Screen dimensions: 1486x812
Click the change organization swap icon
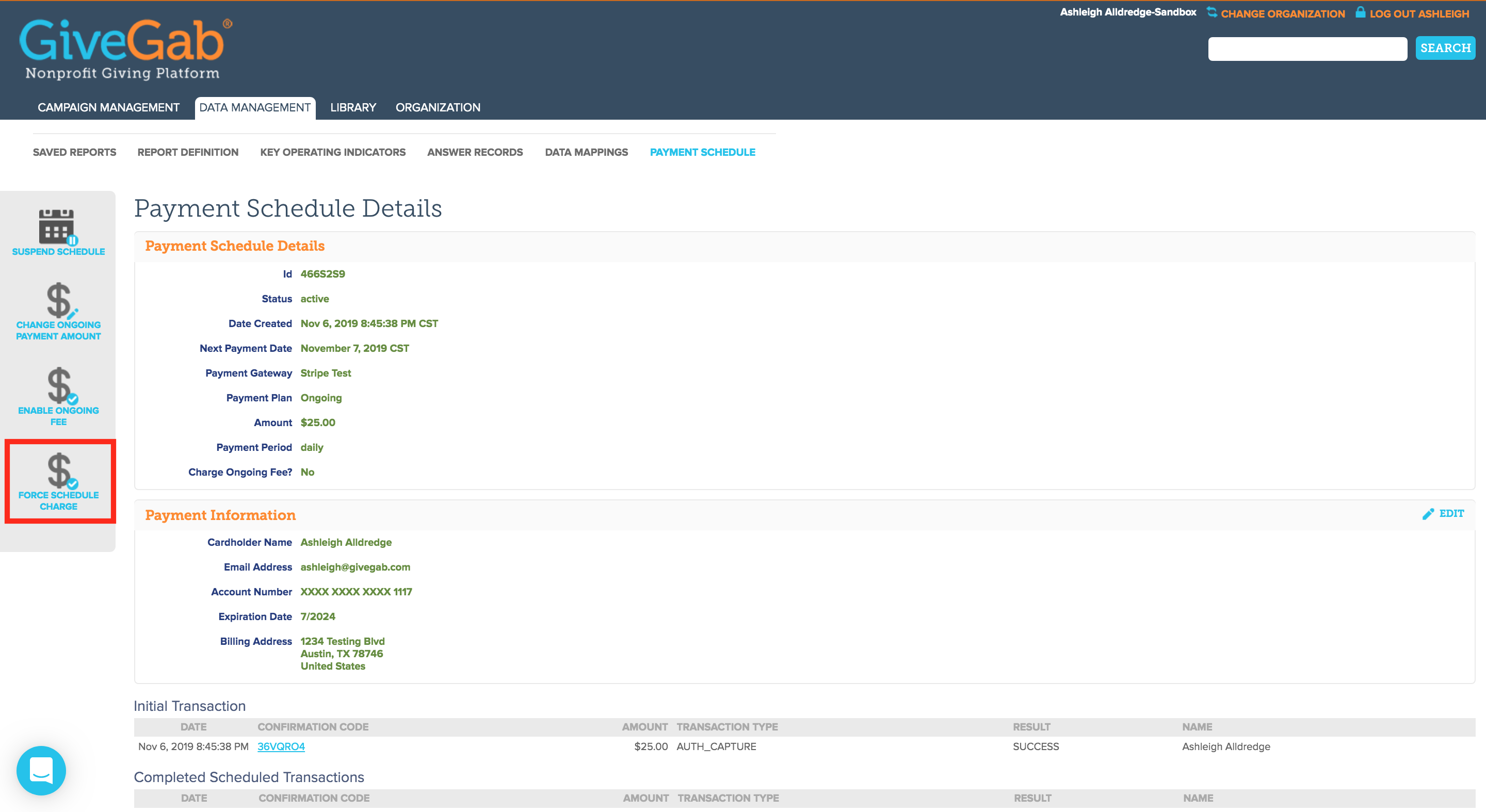tap(1212, 12)
